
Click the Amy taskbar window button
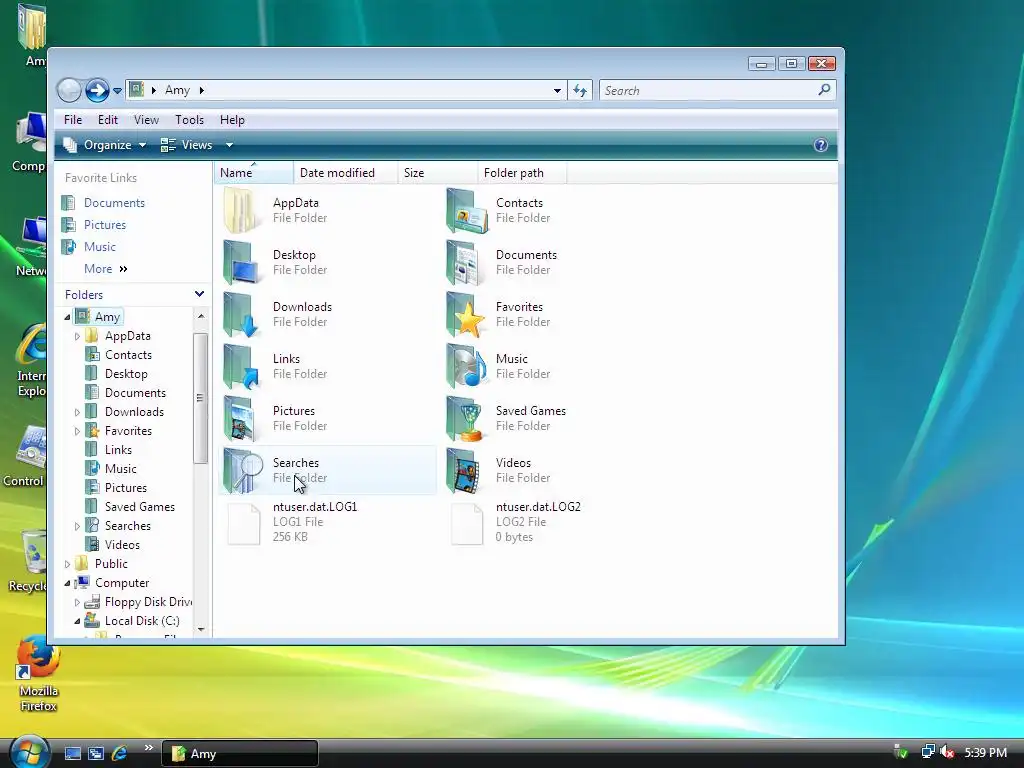[240, 753]
